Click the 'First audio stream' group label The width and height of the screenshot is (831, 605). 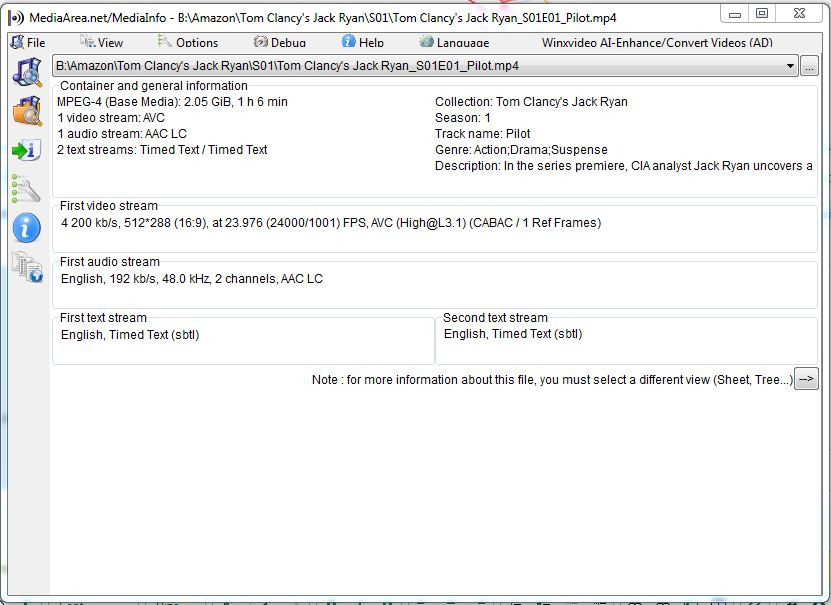(110, 262)
